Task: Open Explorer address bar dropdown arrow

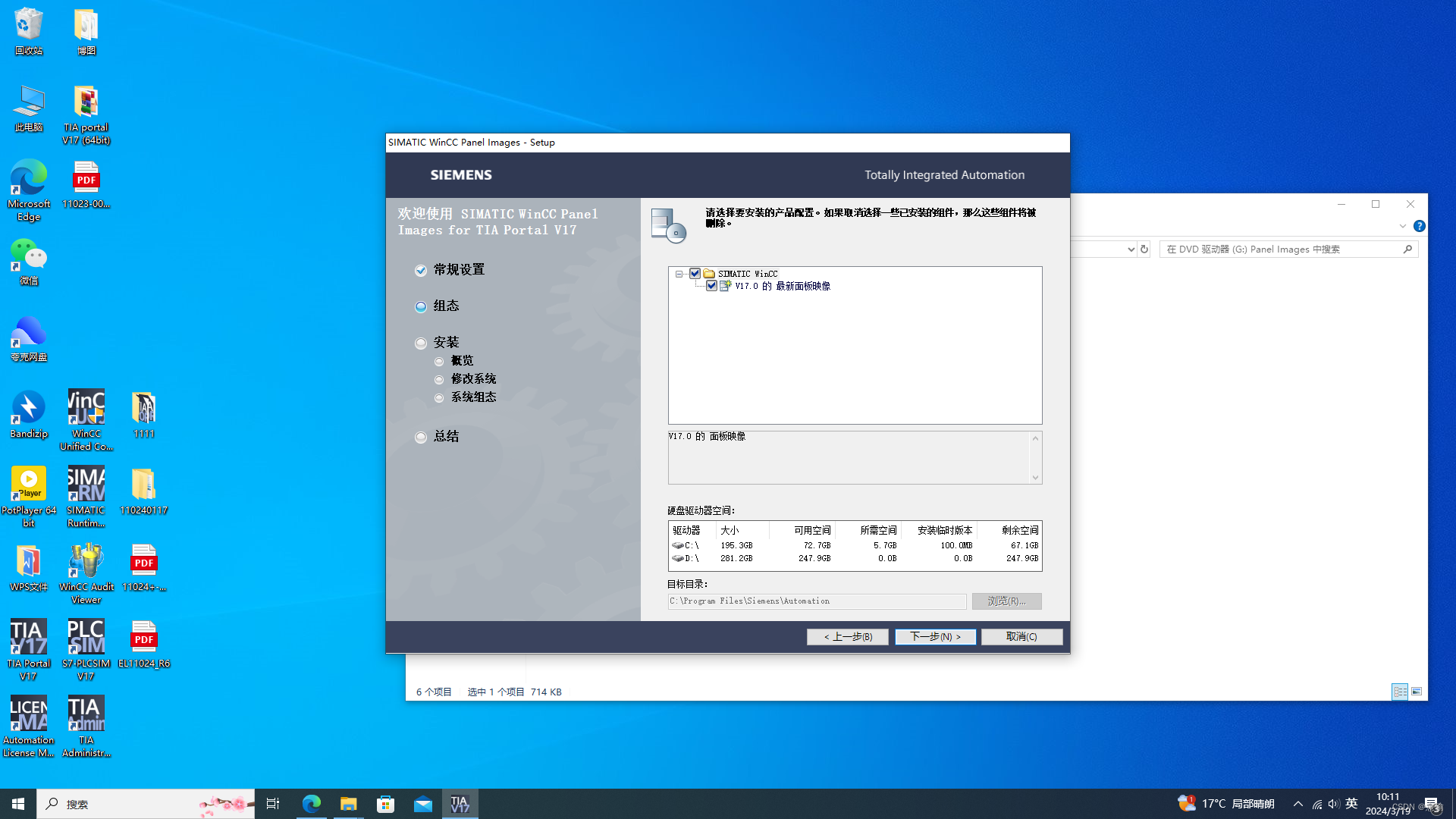Action: (1131, 249)
